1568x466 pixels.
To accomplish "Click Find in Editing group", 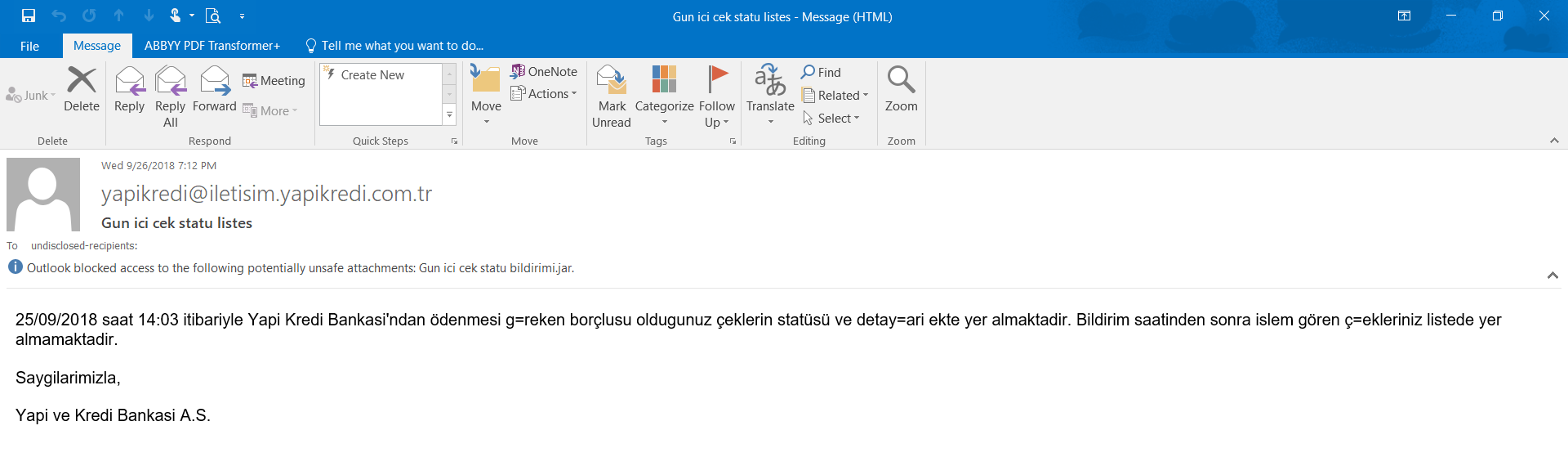I will coord(822,73).
